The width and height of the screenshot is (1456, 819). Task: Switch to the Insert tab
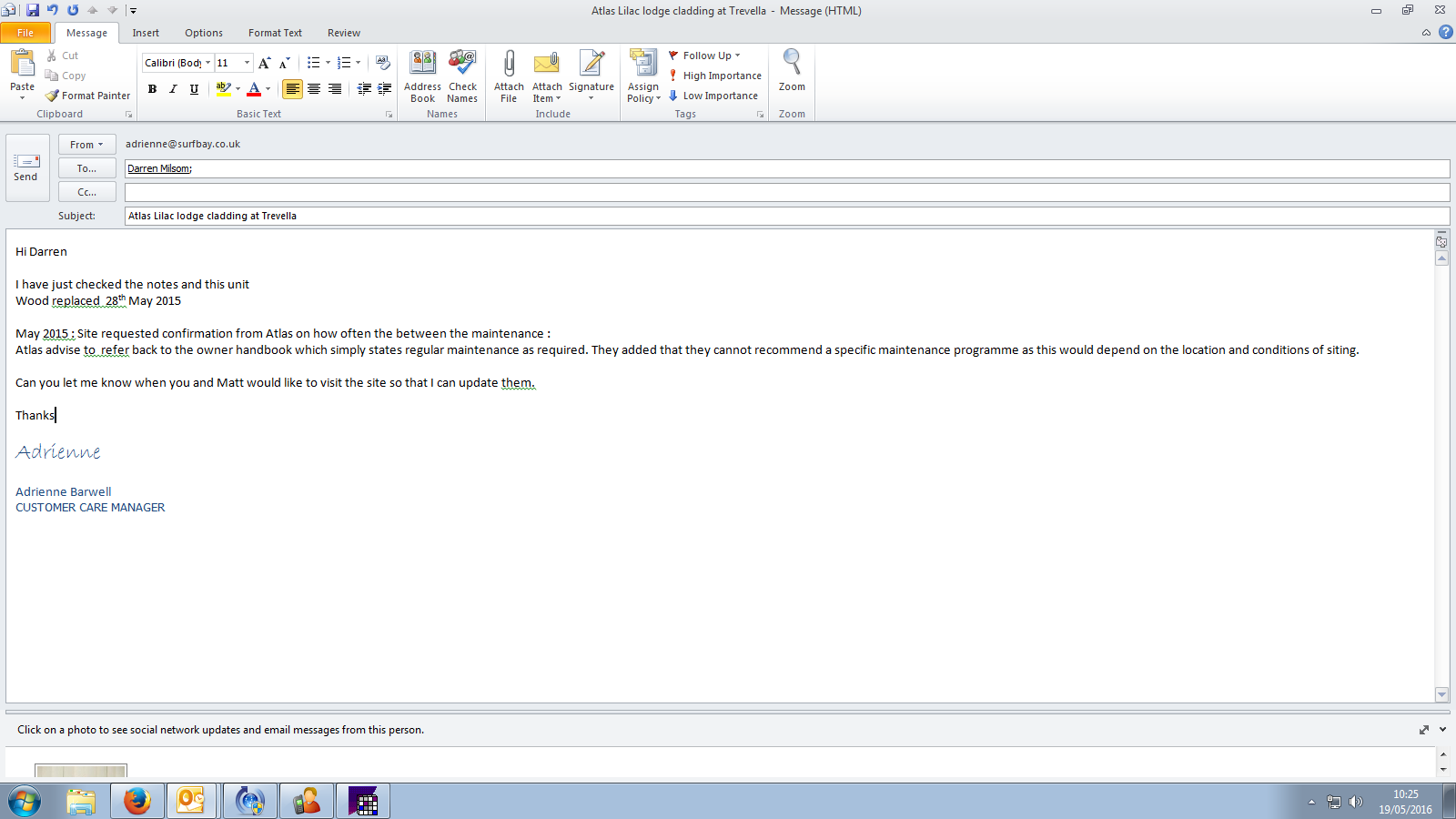(146, 33)
